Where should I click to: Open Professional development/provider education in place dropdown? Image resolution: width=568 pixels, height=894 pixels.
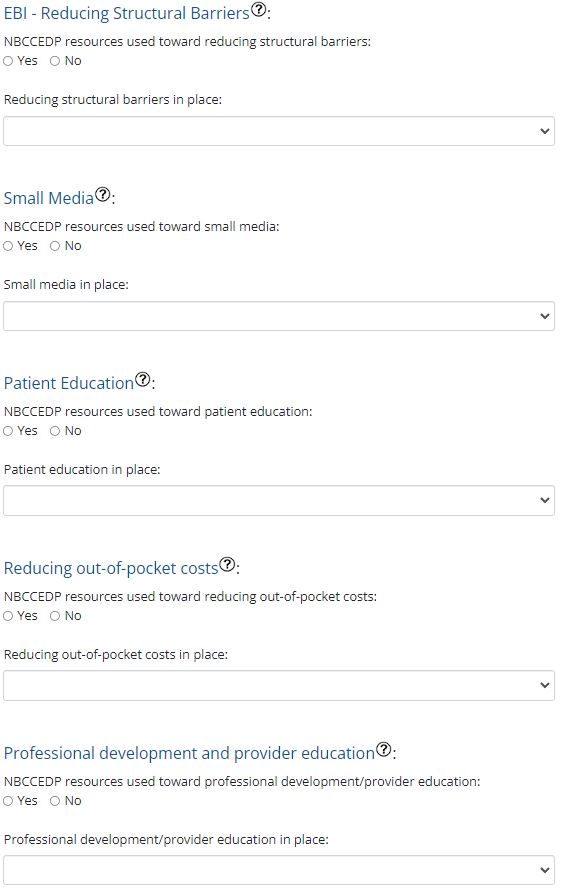[x=279, y=870]
